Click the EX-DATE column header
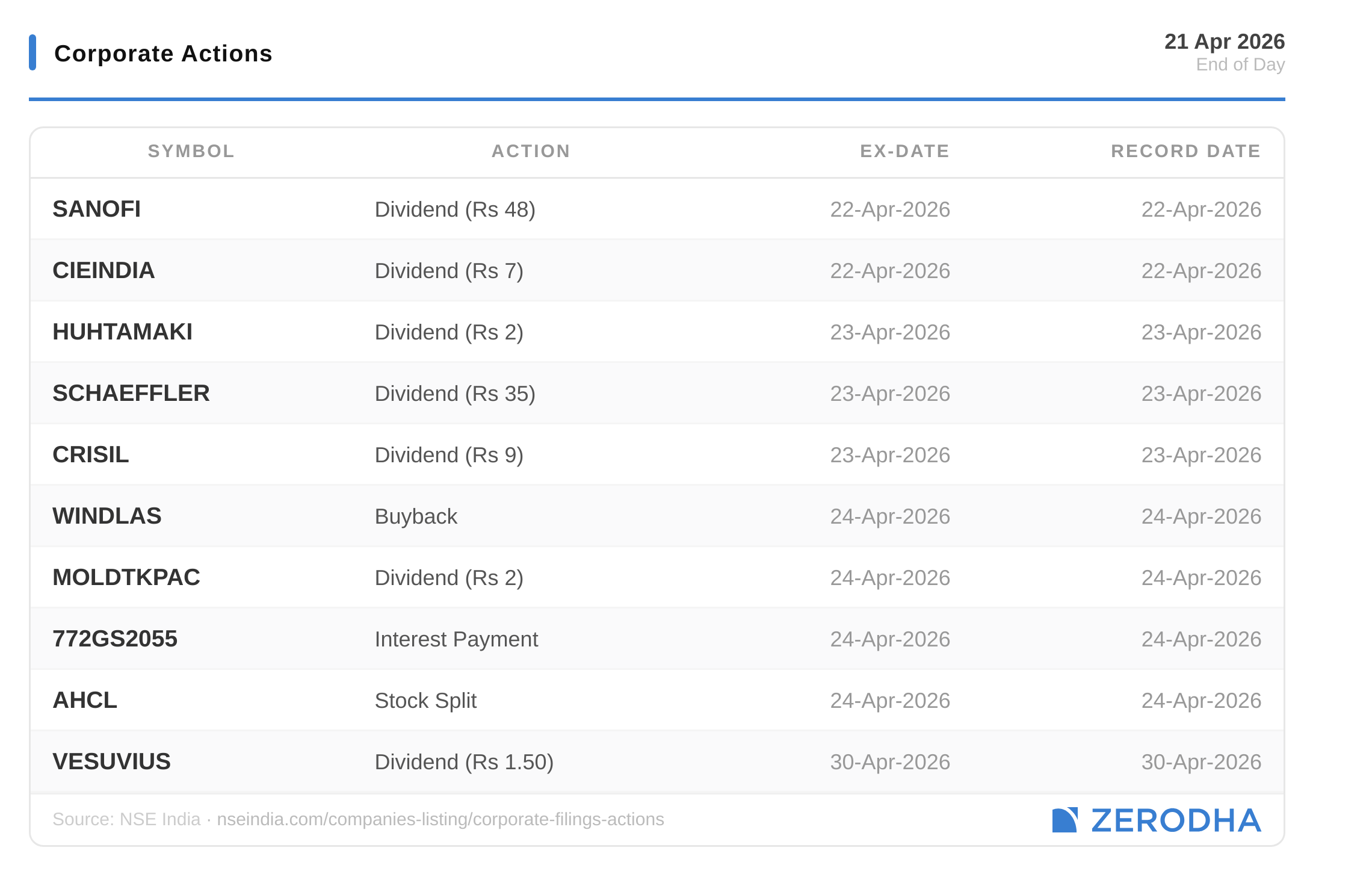The width and height of the screenshot is (1372, 883). pos(904,151)
